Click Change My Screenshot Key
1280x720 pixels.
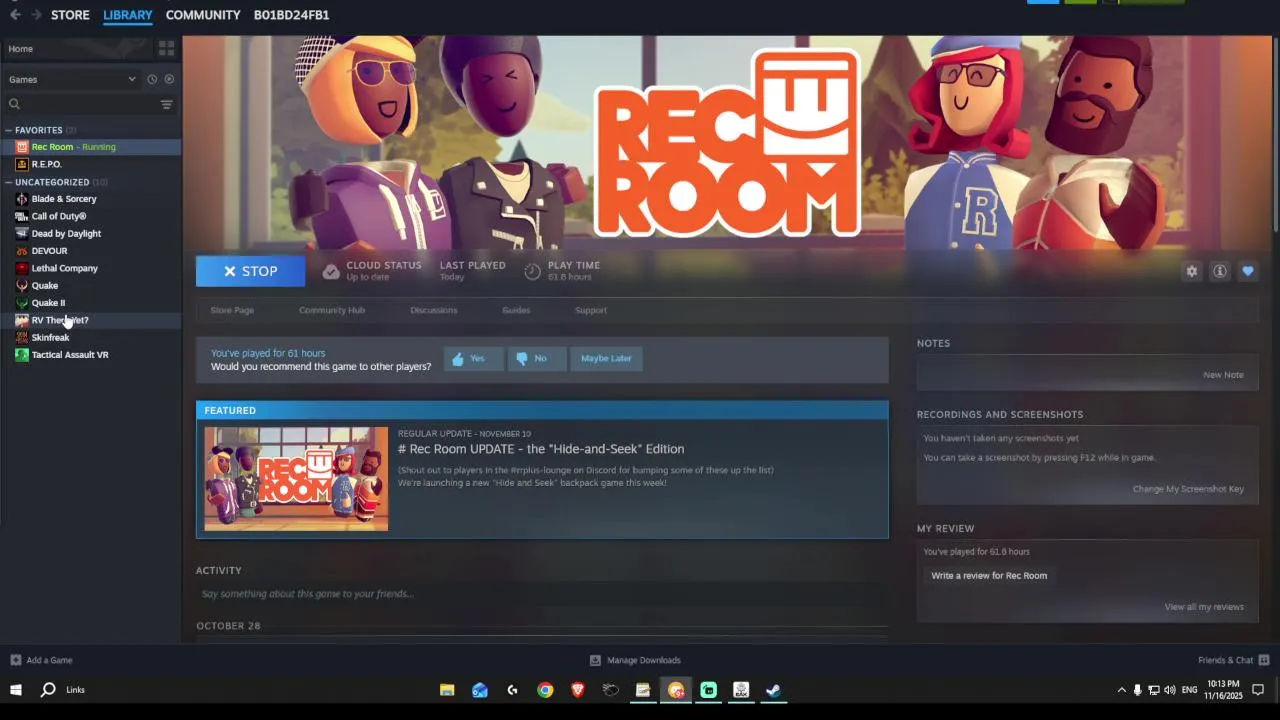click(x=1188, y=489)
